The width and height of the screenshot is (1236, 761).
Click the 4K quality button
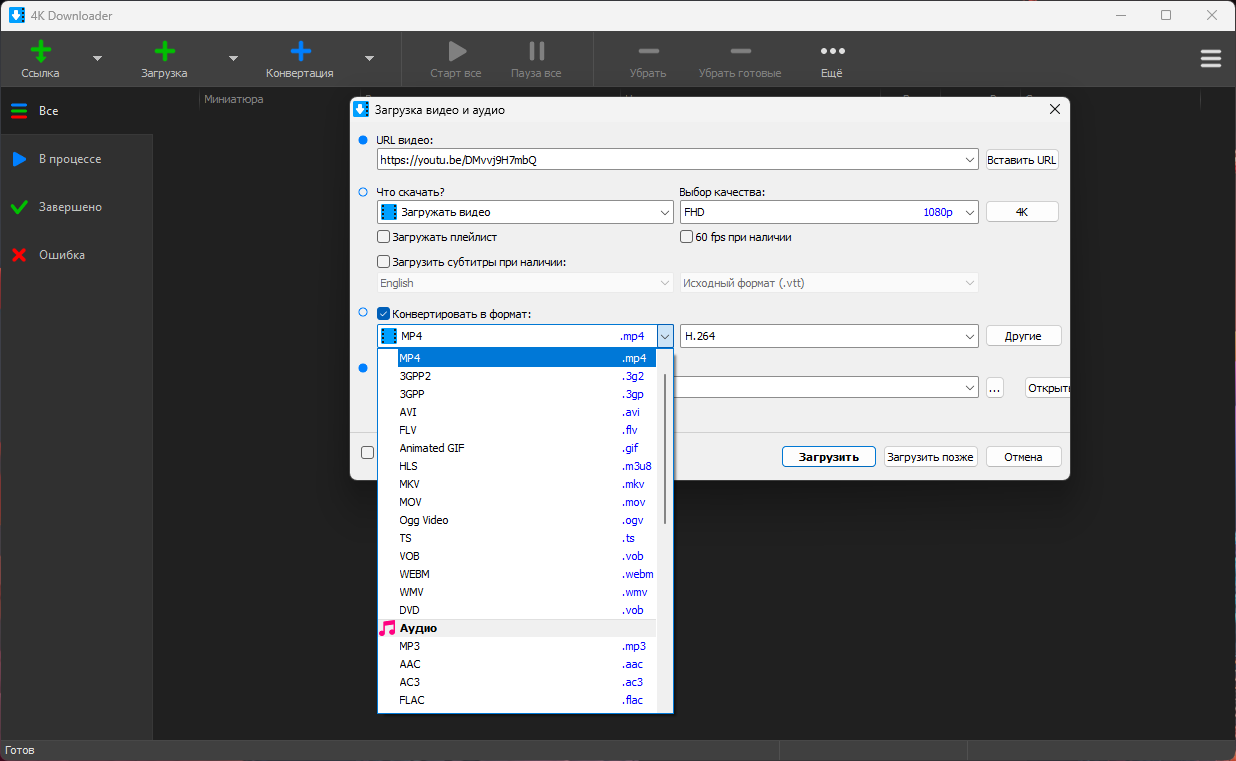click(x=1022, y=212)
